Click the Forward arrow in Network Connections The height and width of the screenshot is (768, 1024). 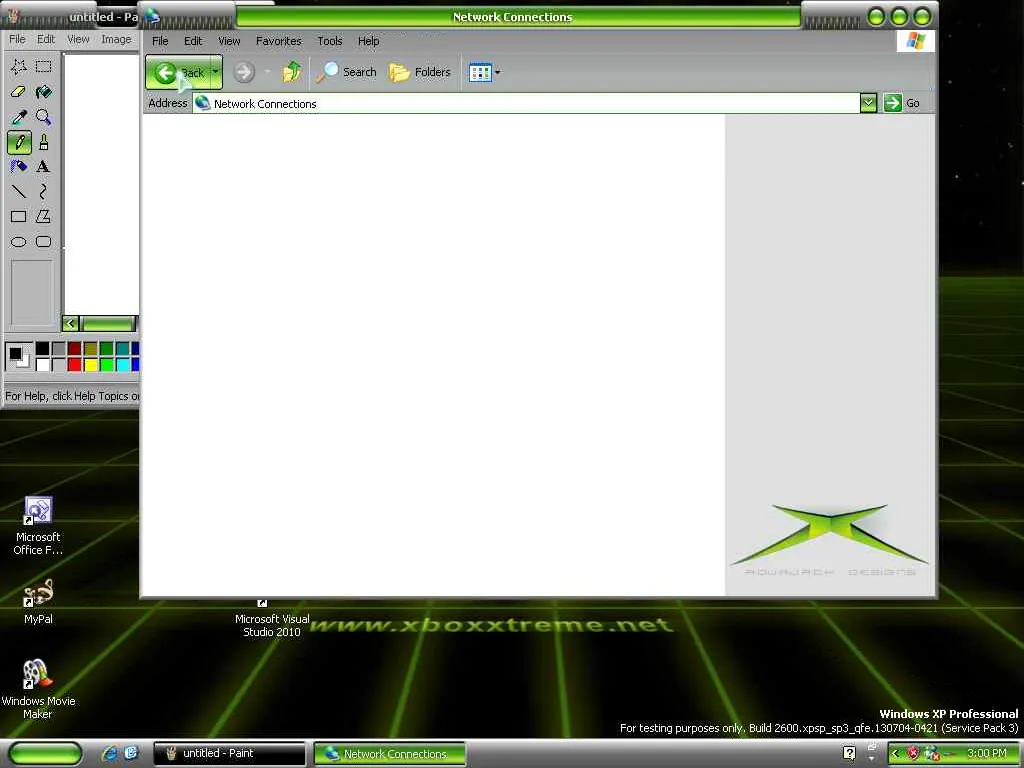(x=244, y=72)
